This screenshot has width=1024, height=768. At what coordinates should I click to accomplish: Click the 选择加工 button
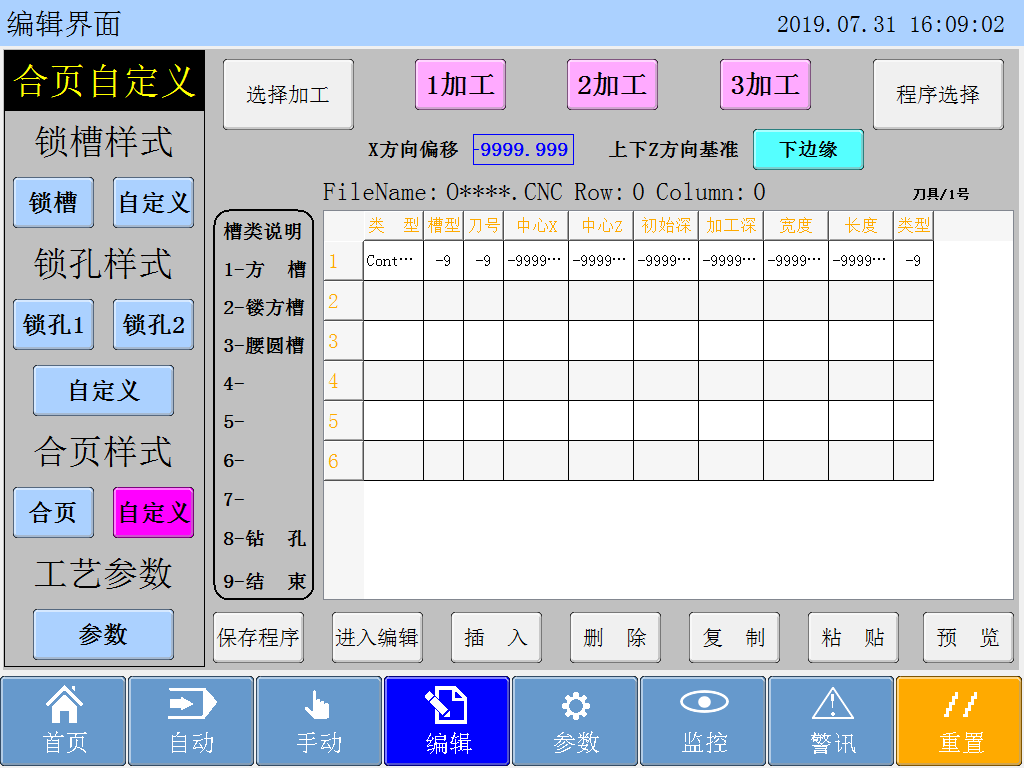click(288, 95)
